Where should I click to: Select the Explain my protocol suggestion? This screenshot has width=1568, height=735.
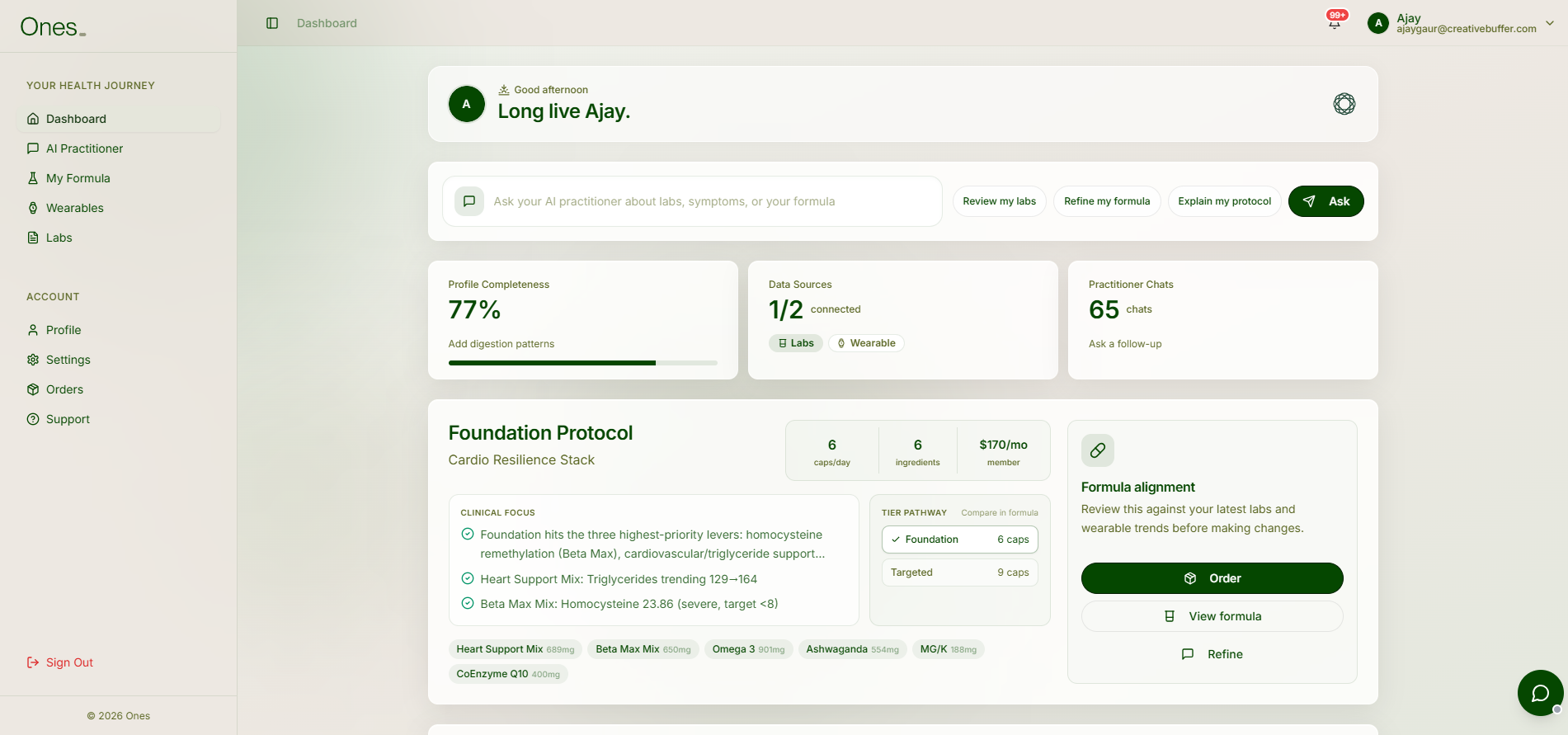pyautogui.click(x=1225, y=201)
